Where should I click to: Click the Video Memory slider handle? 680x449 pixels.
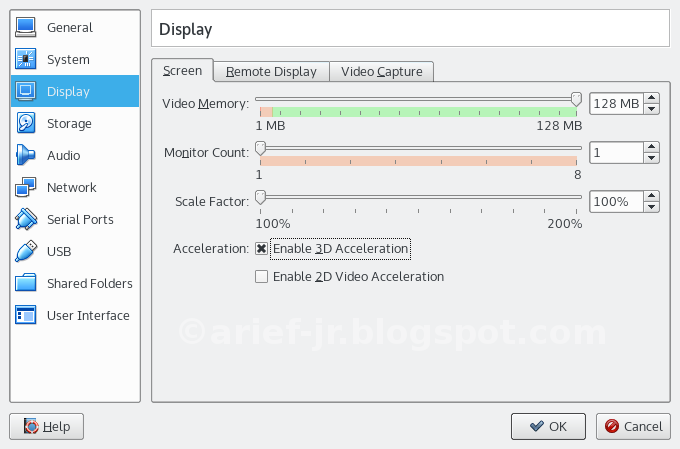[576, 98]
